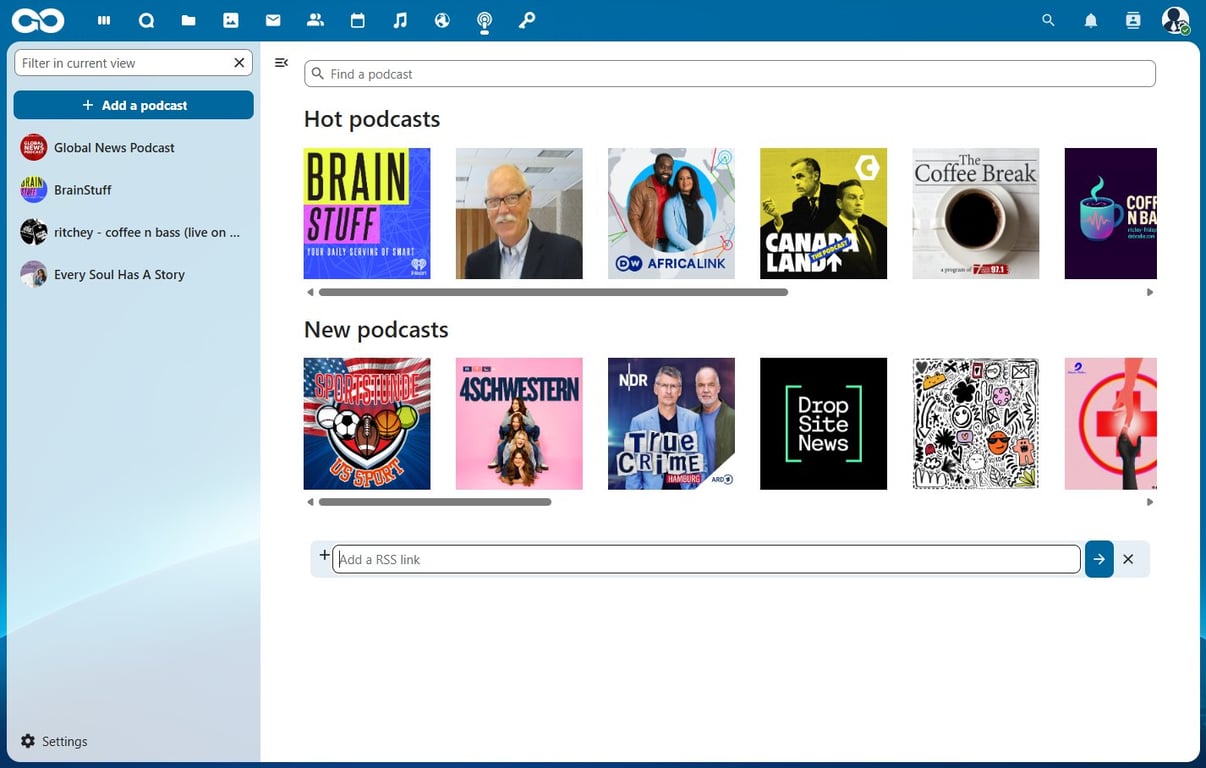Click right arrow of hot podcasts scrollbar
Viewport: 1206px width, 768px height.
tap(1150, 292)
